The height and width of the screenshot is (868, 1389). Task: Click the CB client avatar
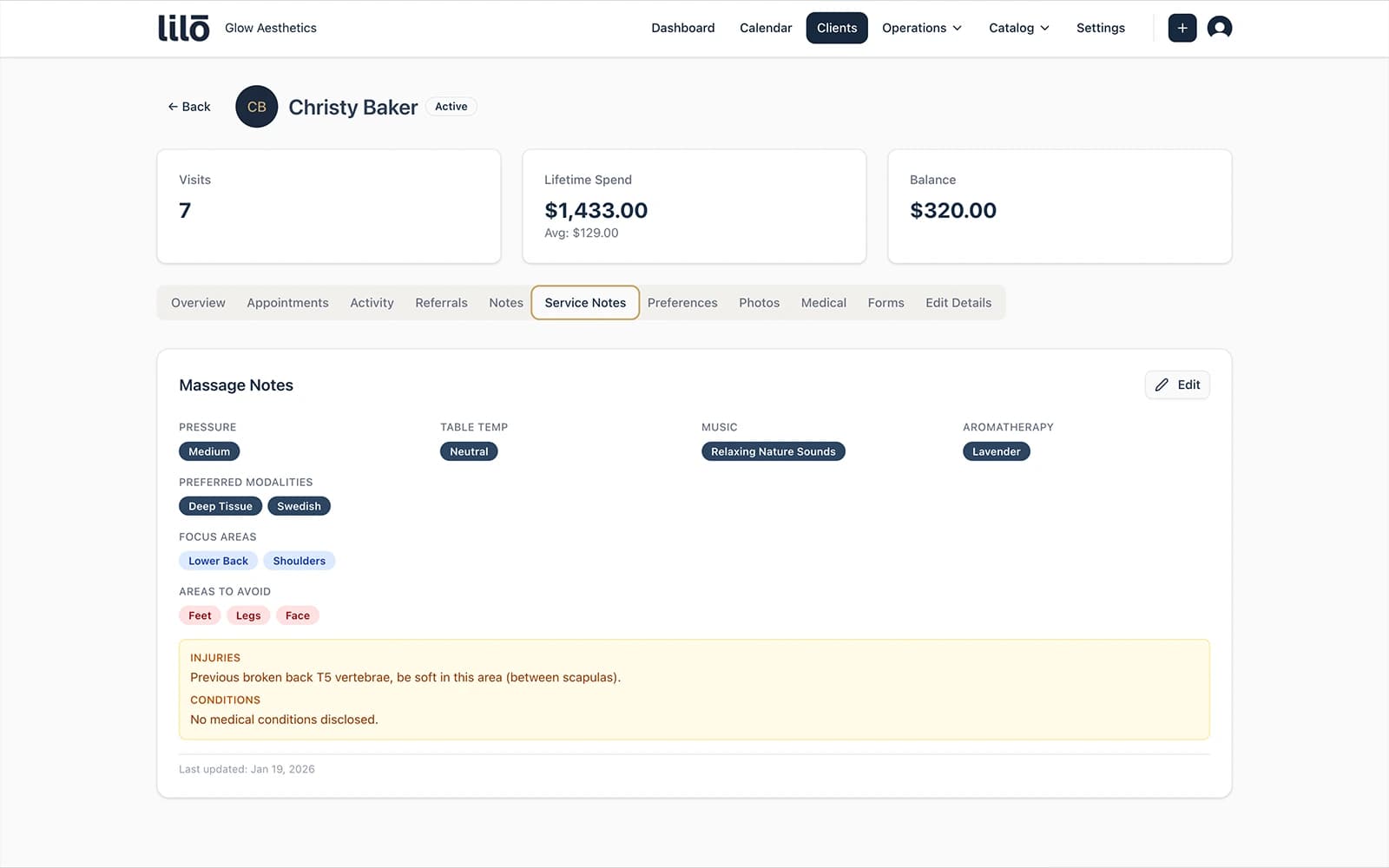tap(256, 107)
